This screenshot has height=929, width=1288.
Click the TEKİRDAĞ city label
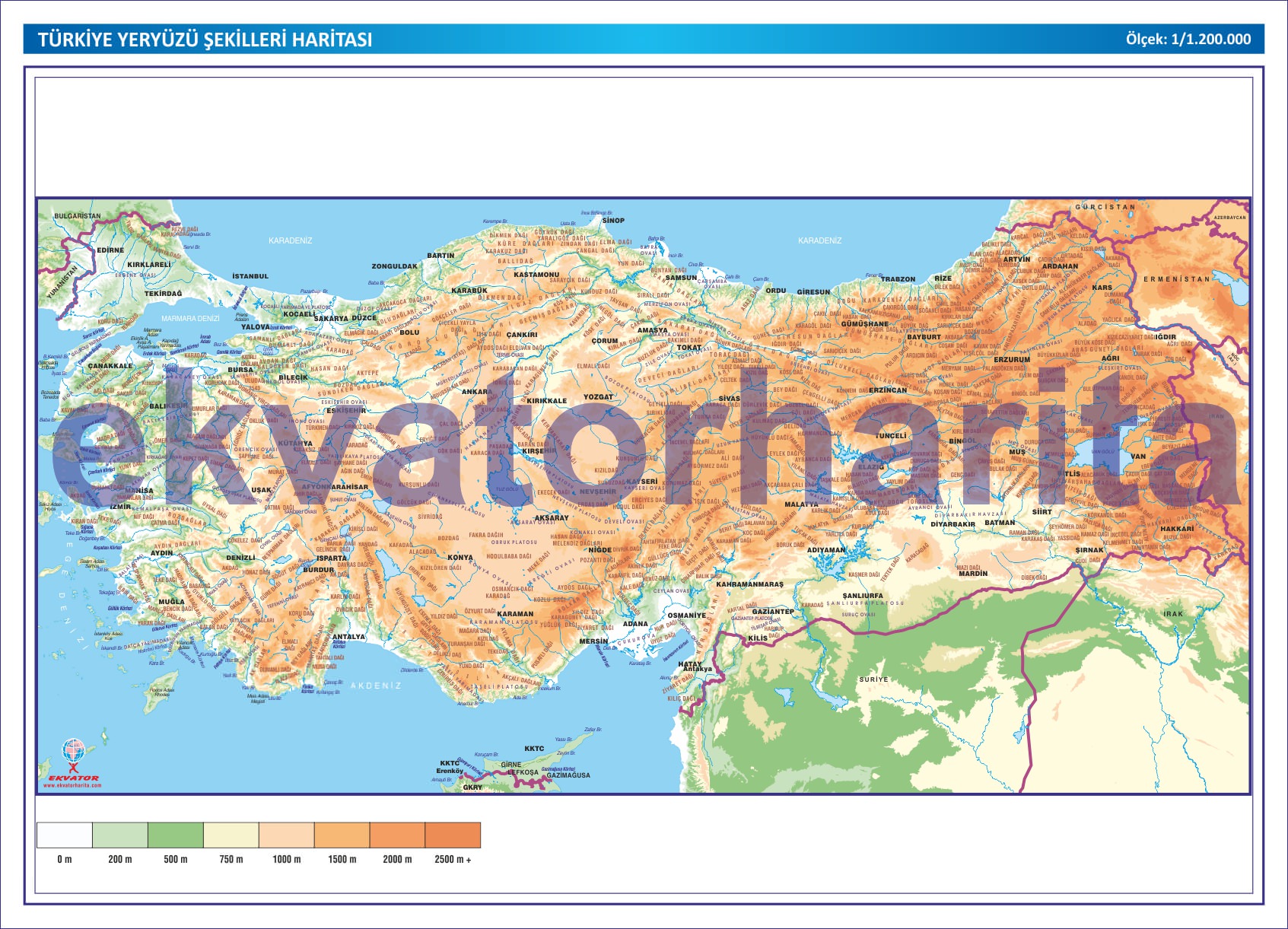pos(164,293)
